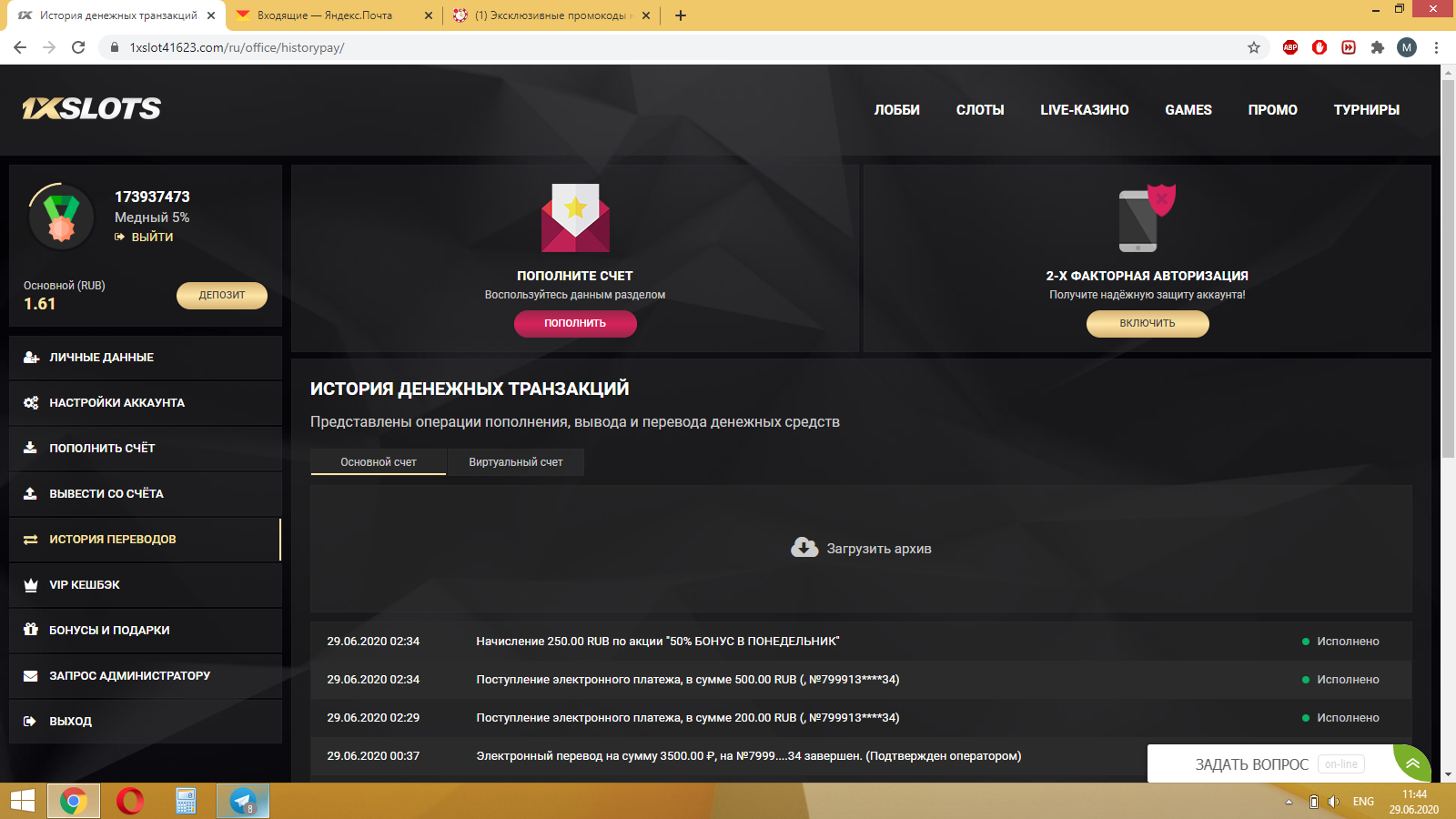
Task: Open Calculator from the taskbar
Action: 186,801
